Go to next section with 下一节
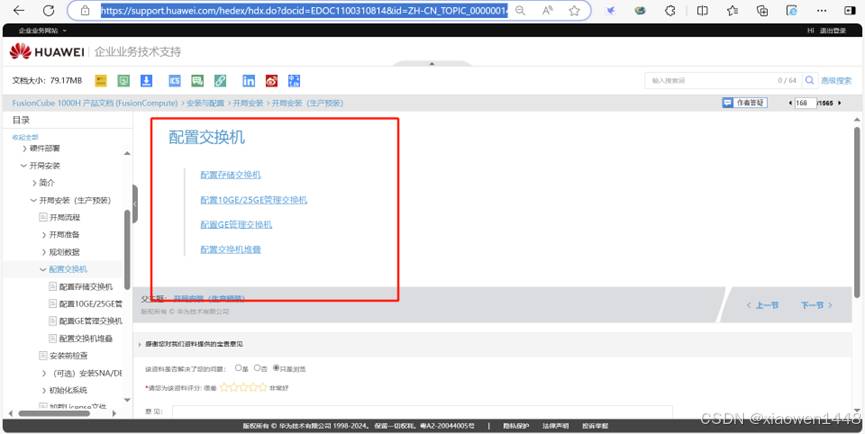Image resolution: width=865 pixels, height=434 pixels. point(815,305)
